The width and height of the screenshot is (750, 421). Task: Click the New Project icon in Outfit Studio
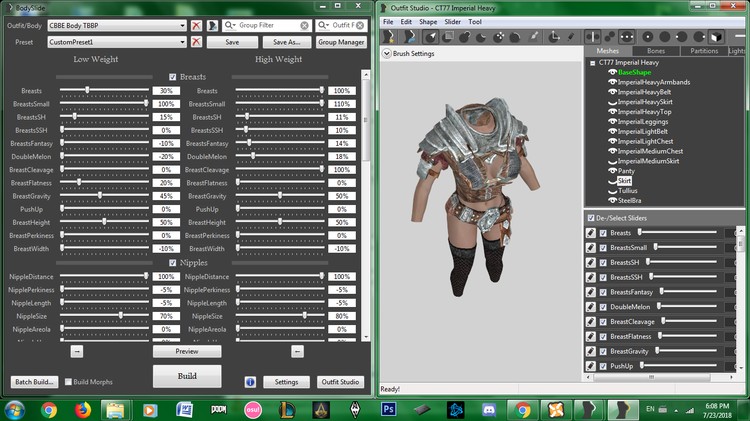coord(389,37)
